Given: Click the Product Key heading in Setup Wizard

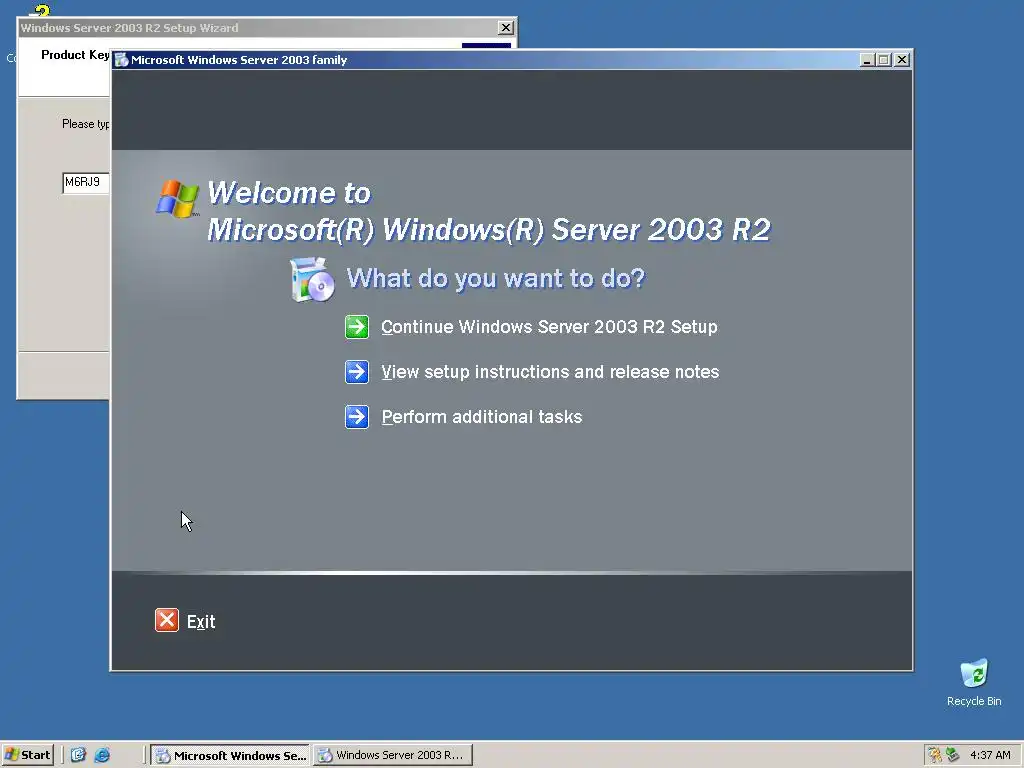Looking at the screenshot, I should pos(75,55).
